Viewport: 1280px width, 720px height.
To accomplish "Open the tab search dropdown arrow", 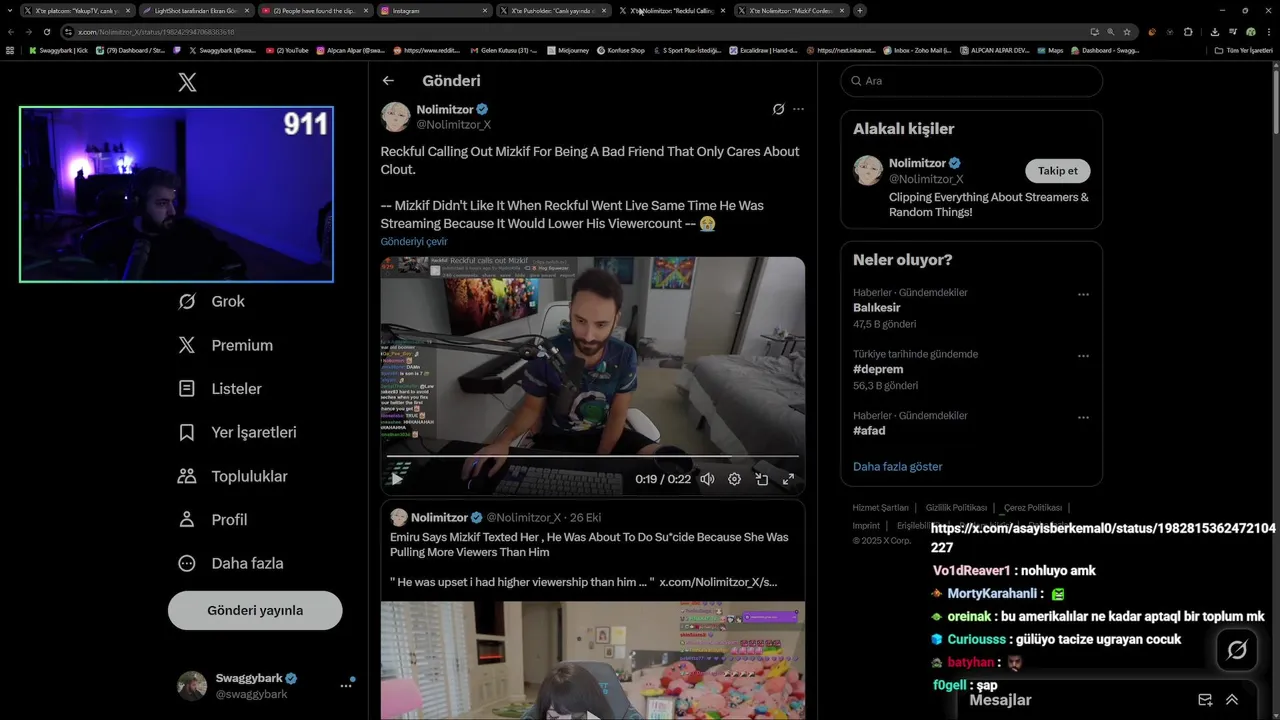I will [x=10, y=10].
